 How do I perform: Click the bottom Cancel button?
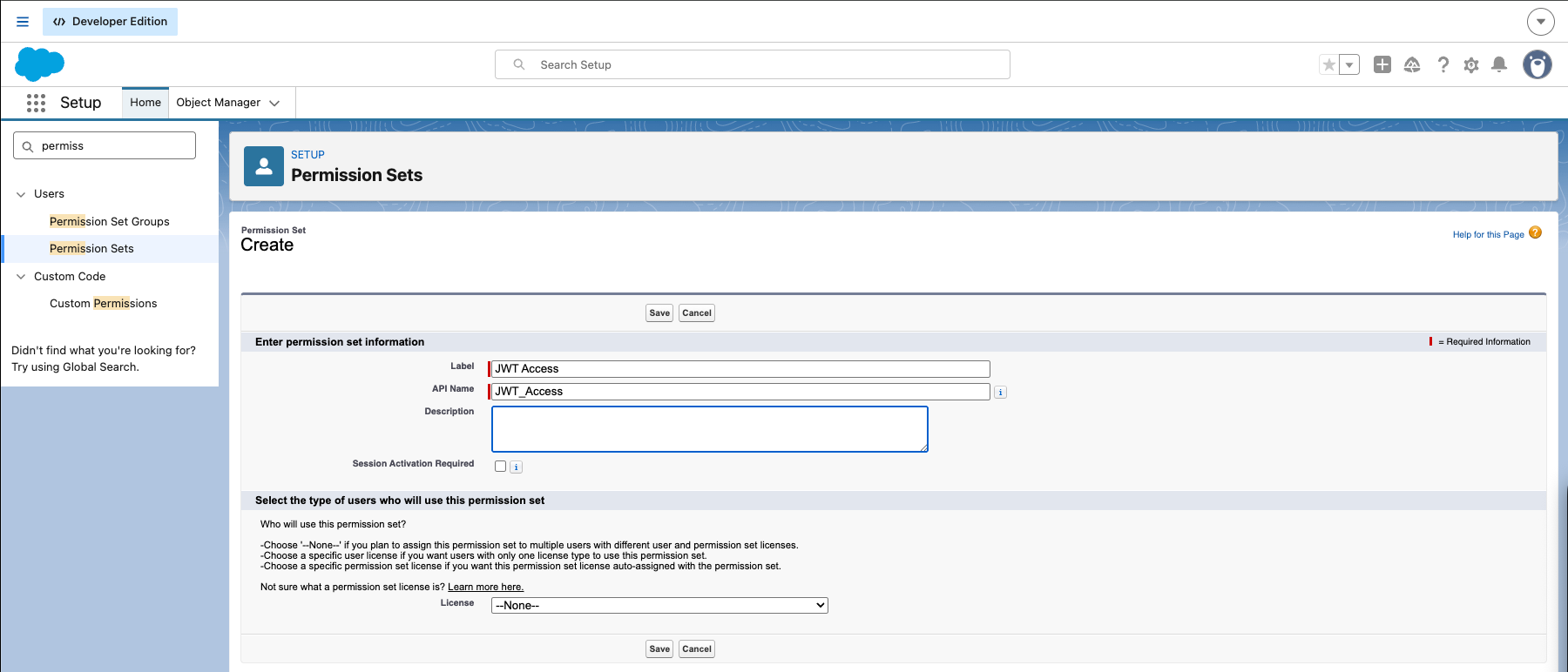(x=697, y=649)
